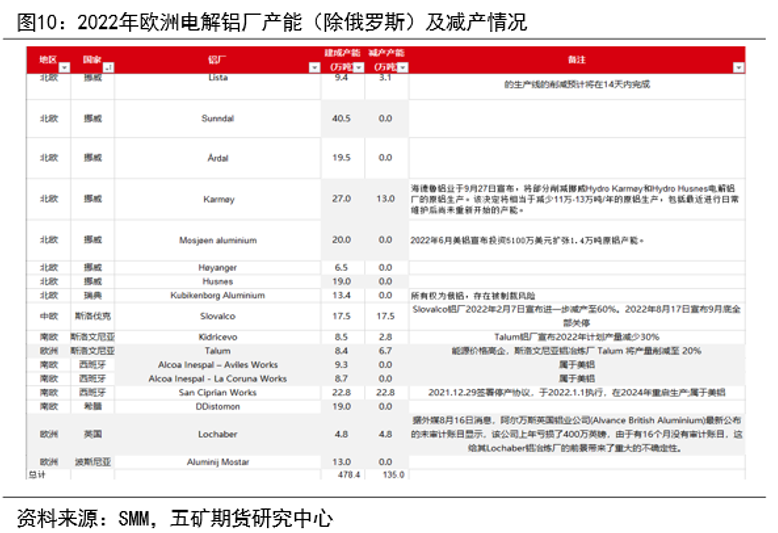Viewport: 778px width, 533px height.
Task: Click the Kidricevo smelter cell
Action: pos(217,337)
